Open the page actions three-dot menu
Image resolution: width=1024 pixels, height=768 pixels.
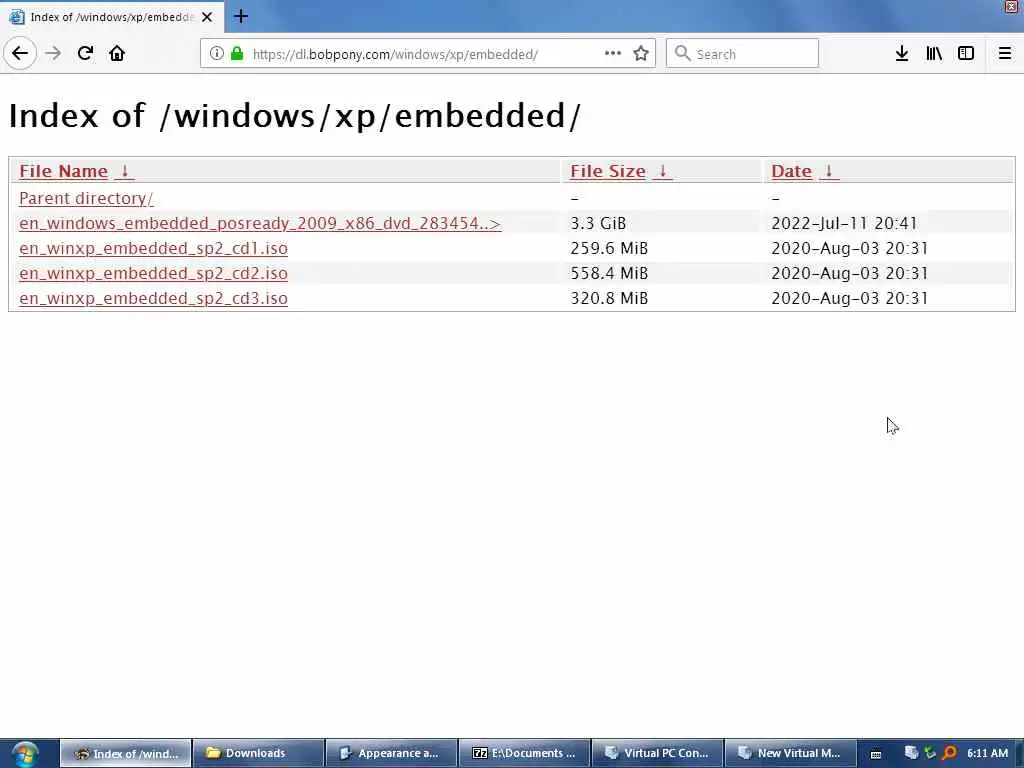pyautogui.click(x=613, y=54)
